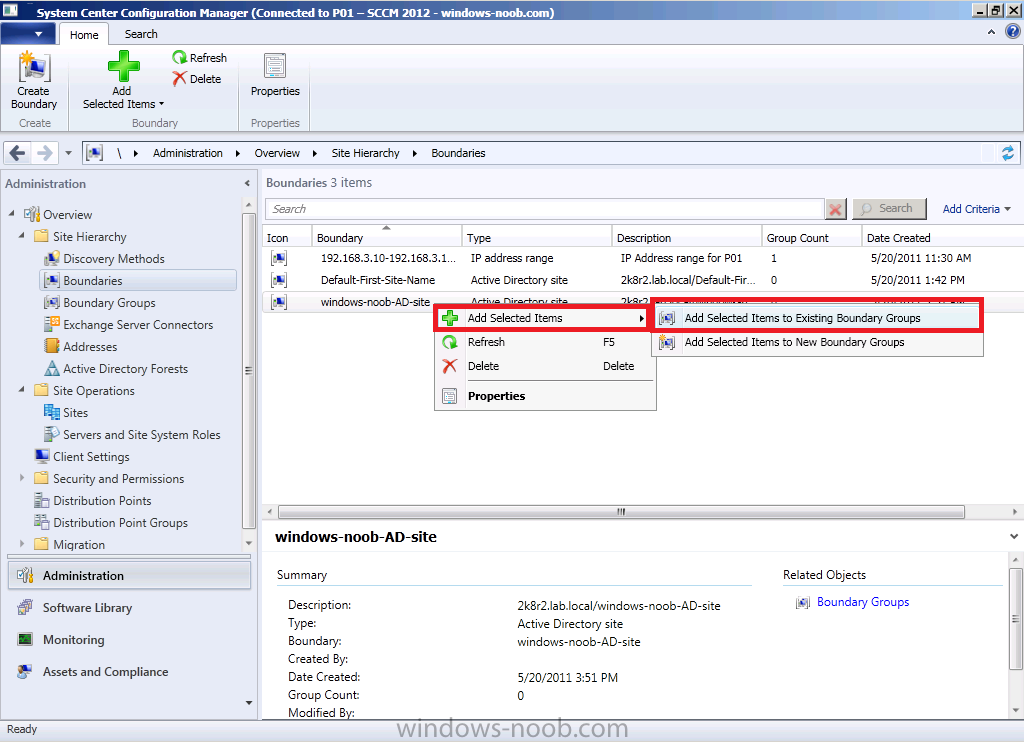This screenshot has height=743, width=1024.
Task: Open Properties from the context menu
Action: [545, 396]
